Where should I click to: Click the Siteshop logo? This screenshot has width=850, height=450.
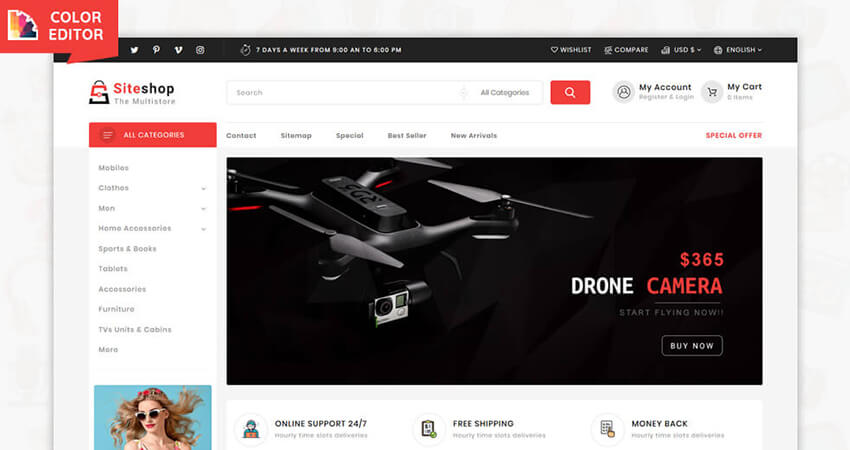point(131,92)
